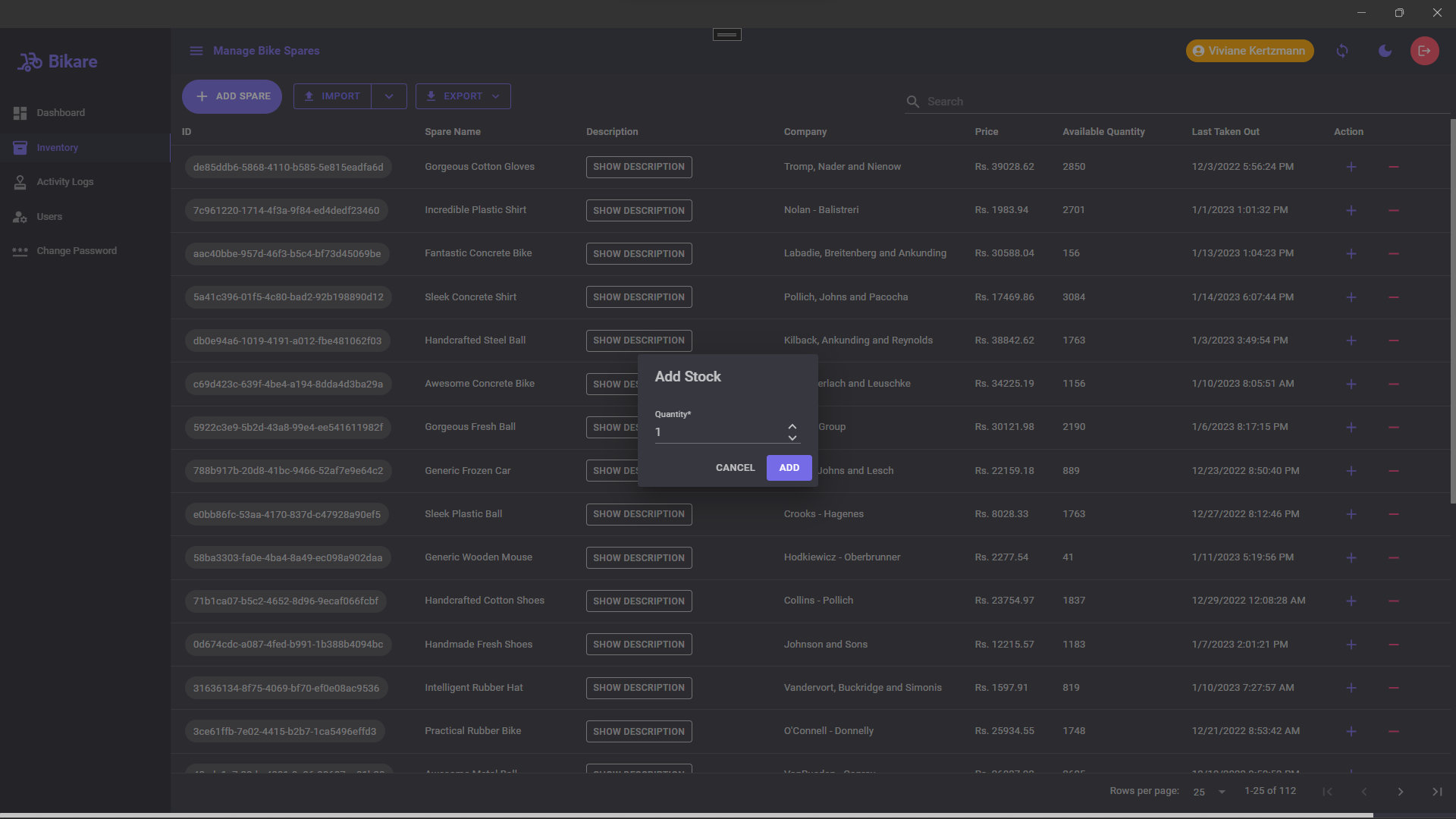Adjust Quantity stepper in Add Stock
This screenshot has width=1456, height=819.
coord(791,432)
